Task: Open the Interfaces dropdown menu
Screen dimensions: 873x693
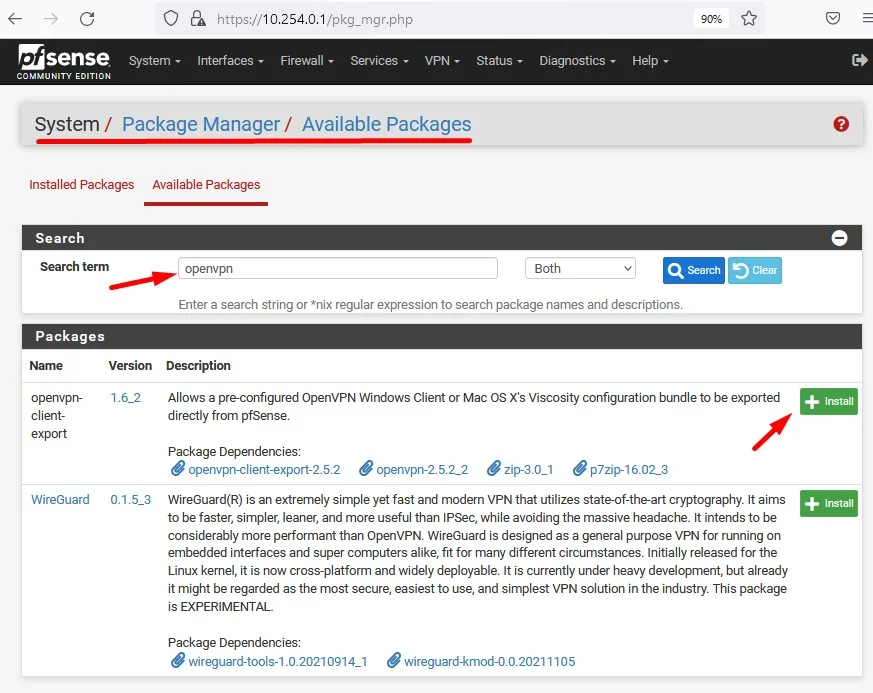Action: [230, 61]
